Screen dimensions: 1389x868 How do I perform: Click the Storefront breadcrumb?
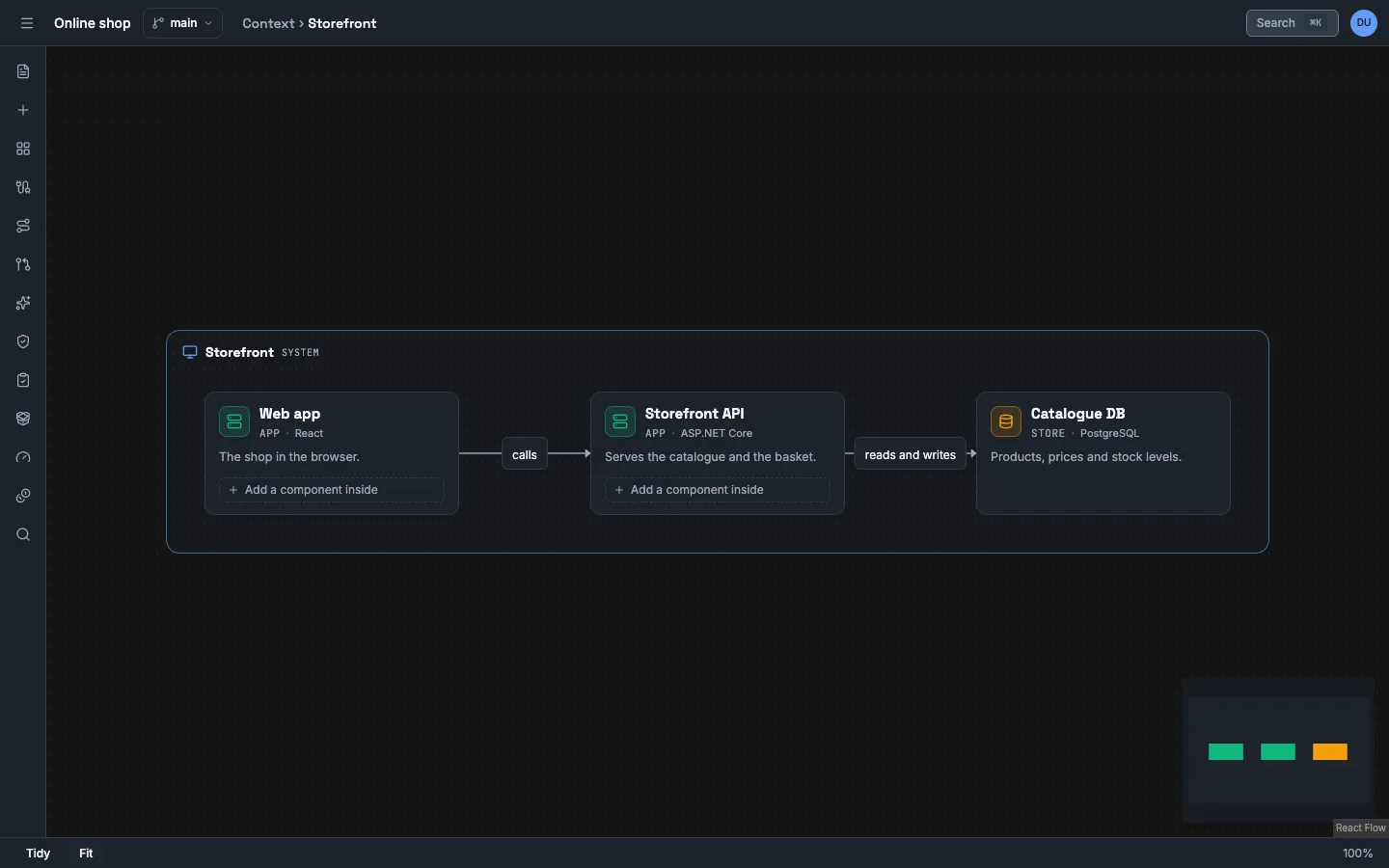pyautogui.click(x=342, y=23)
